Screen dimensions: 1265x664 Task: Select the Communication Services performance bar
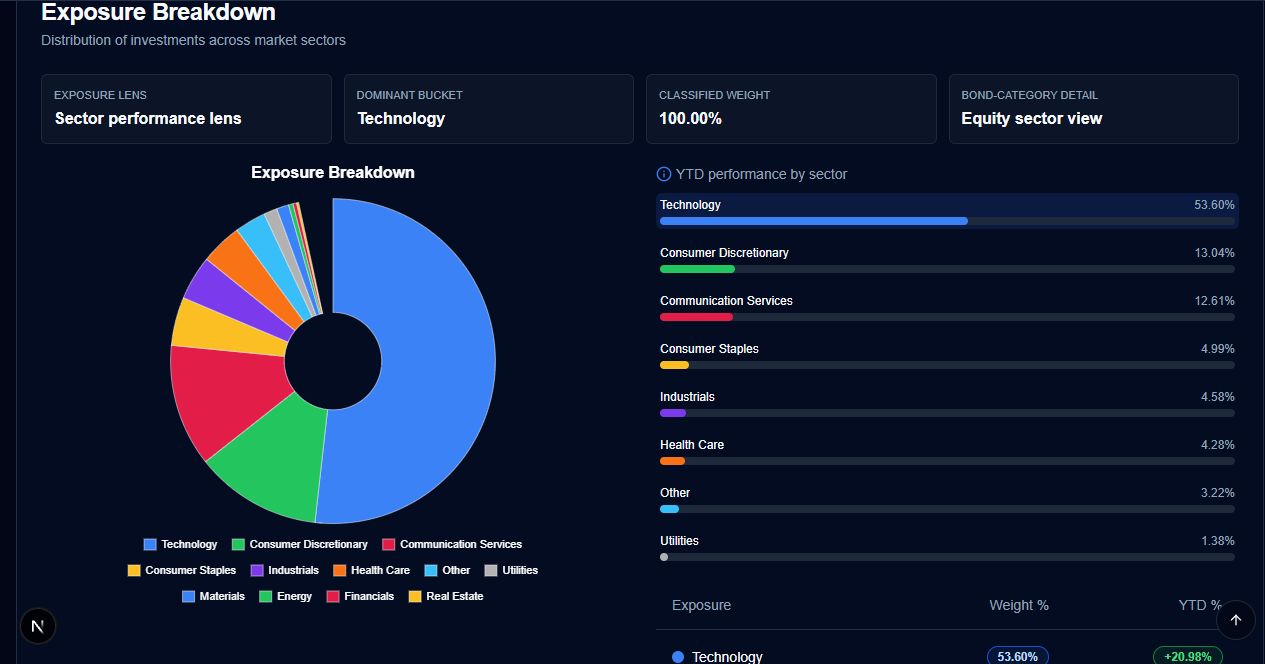pyautogui.click(x=947, y=317)
